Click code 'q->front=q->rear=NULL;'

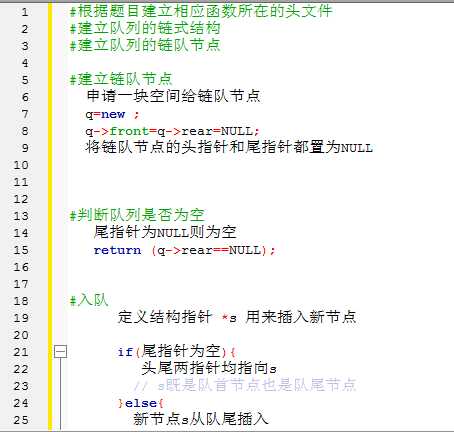tap(172, 131)
